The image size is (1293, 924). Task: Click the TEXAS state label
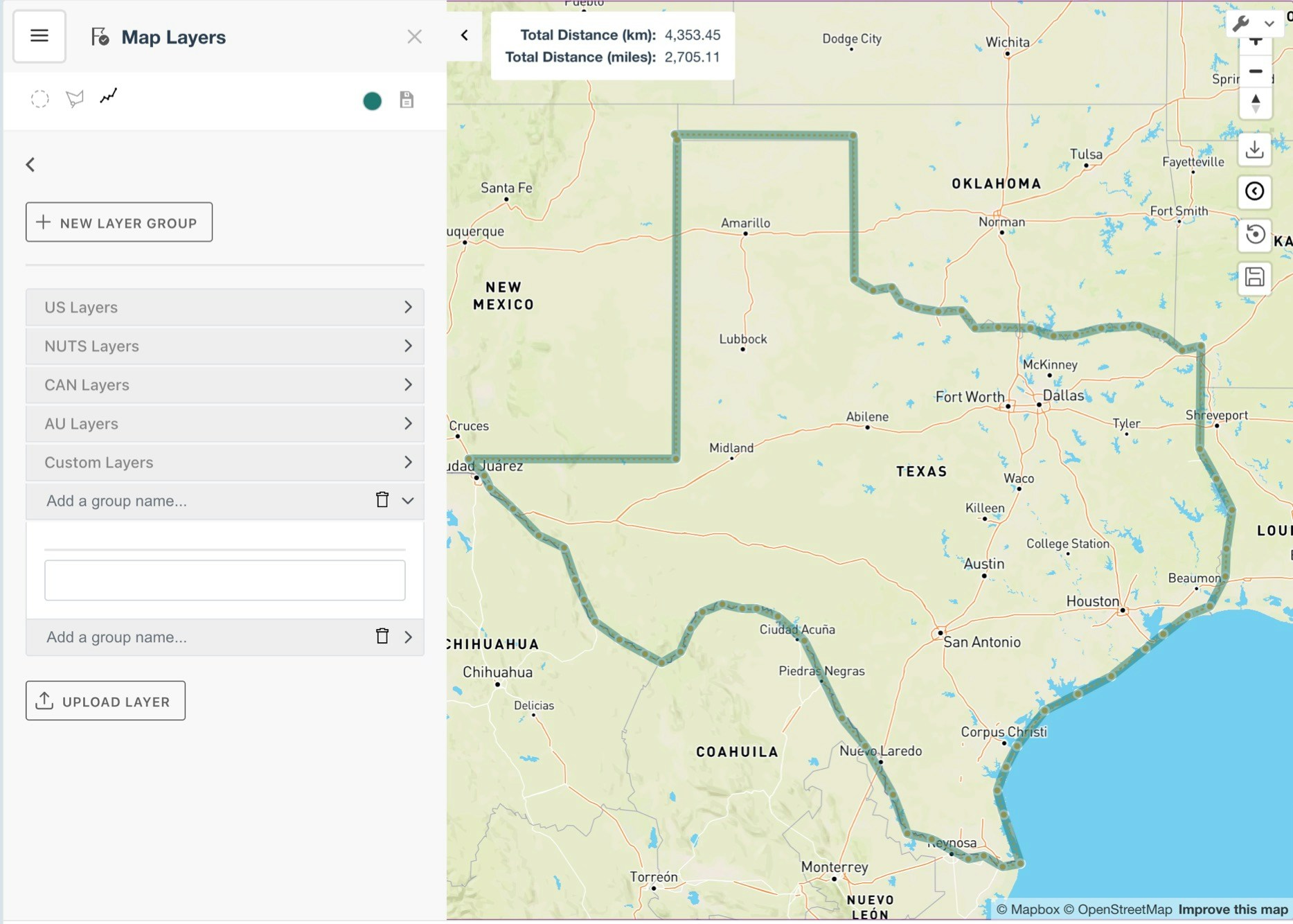pyautogui.click(x=921, y=472)
